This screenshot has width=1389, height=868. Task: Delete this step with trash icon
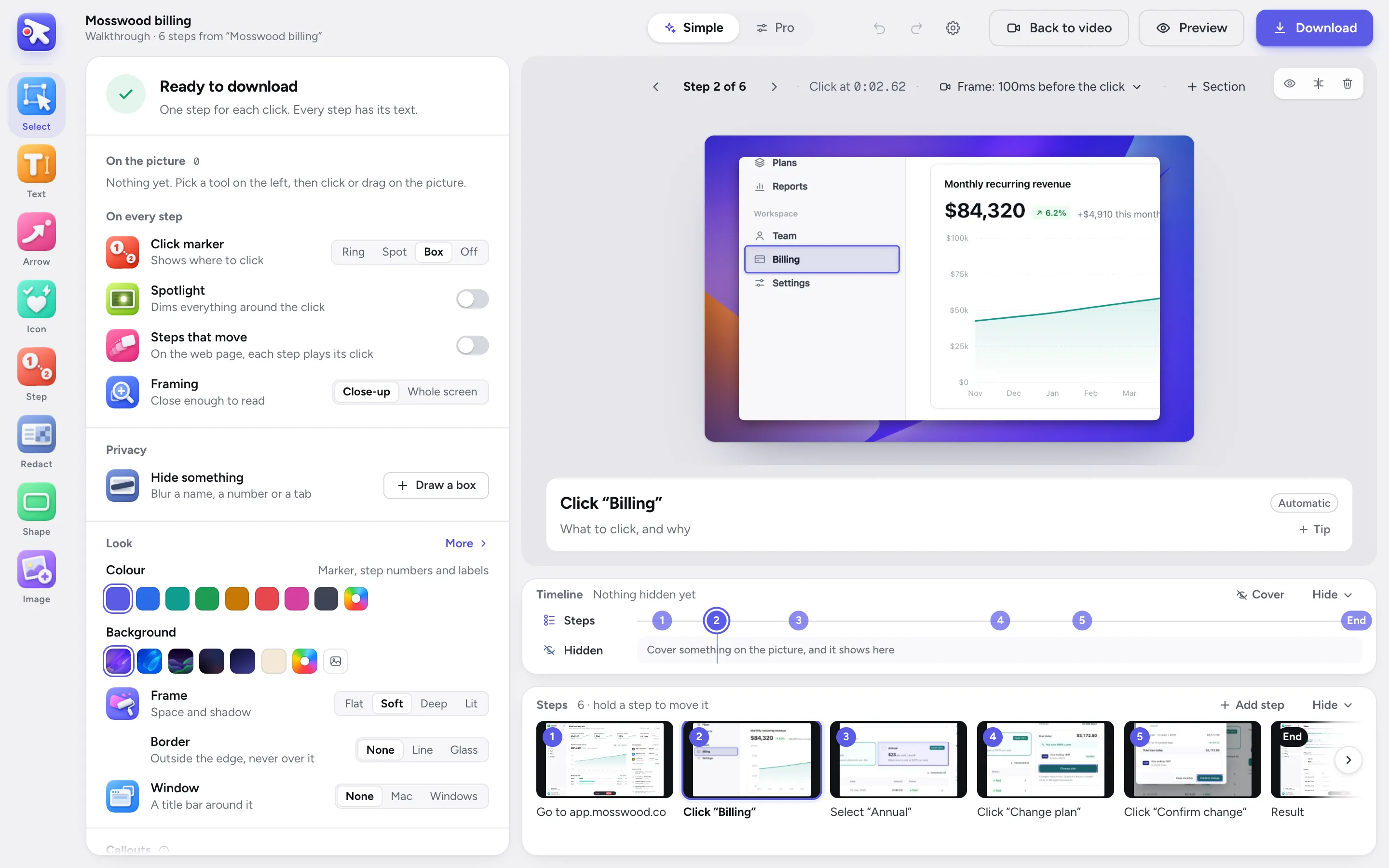[1347, 84]
